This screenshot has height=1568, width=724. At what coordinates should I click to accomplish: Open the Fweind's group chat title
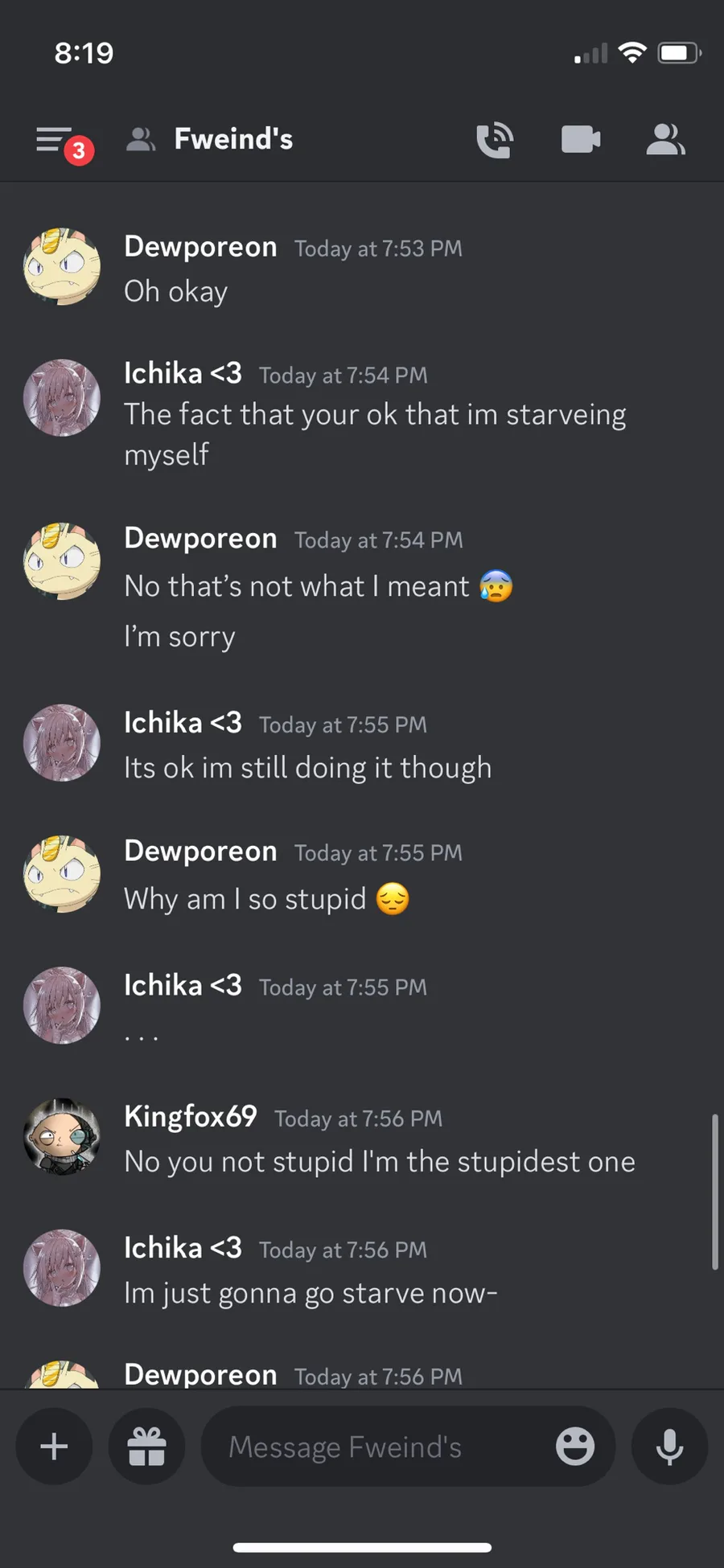tap(233, 139)
